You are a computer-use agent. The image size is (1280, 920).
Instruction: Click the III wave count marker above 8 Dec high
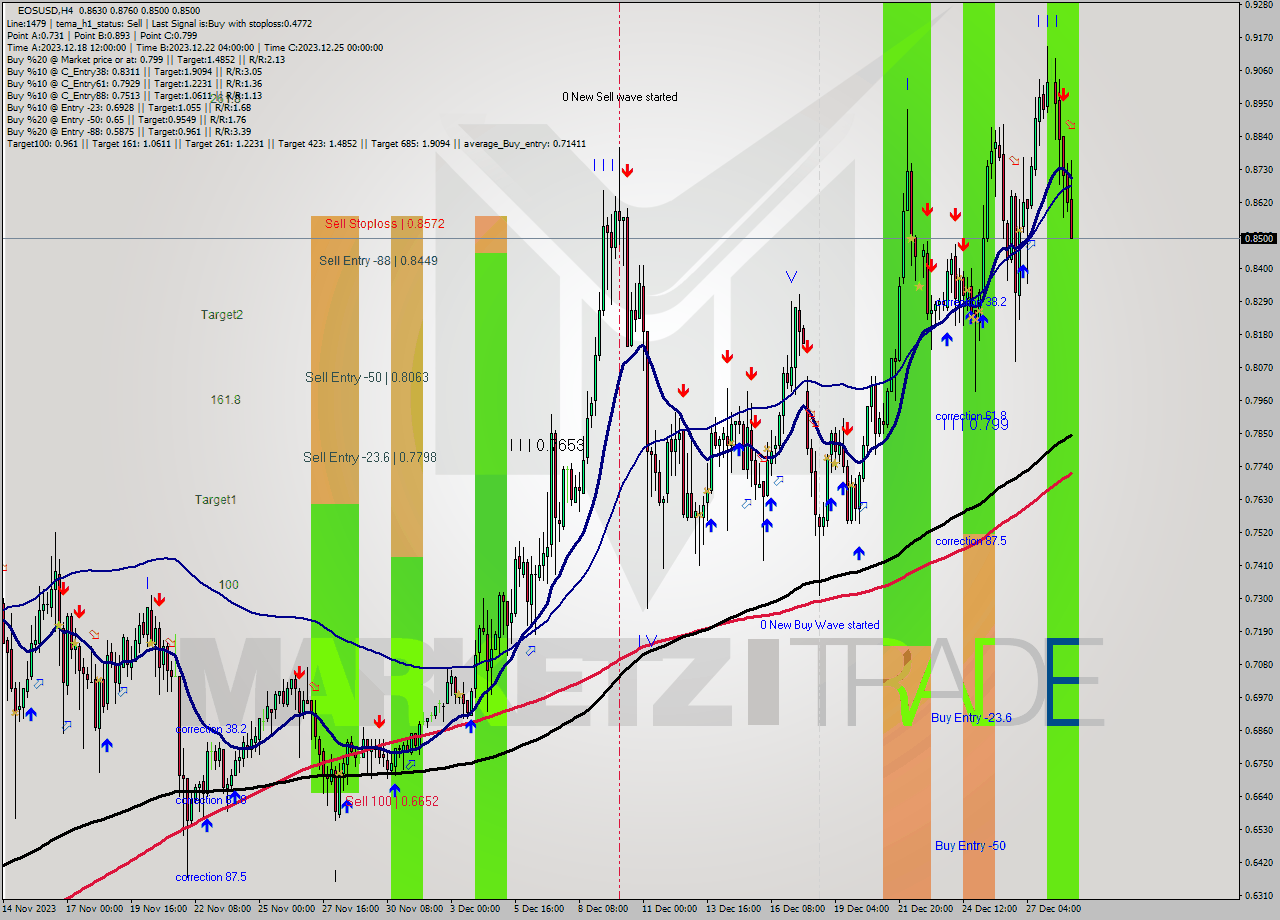coord(603,167)
